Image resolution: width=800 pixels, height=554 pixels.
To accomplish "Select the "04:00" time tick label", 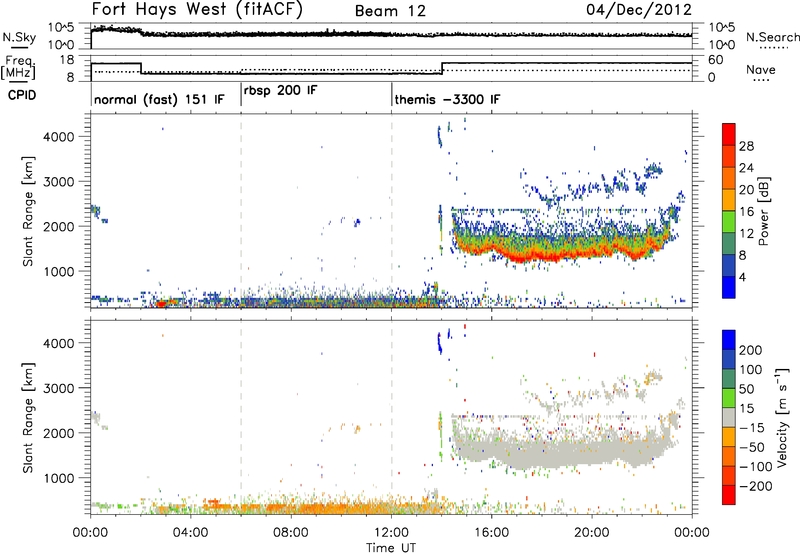I will [x=191, y=533].
